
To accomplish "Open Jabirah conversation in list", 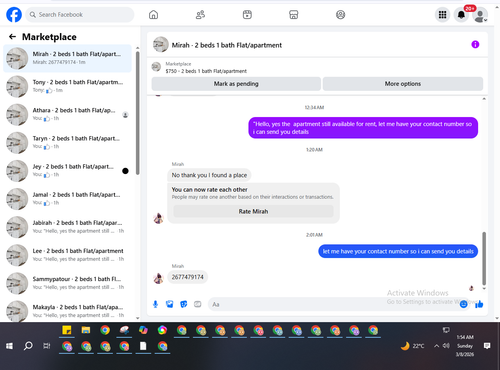I will 67,227.
